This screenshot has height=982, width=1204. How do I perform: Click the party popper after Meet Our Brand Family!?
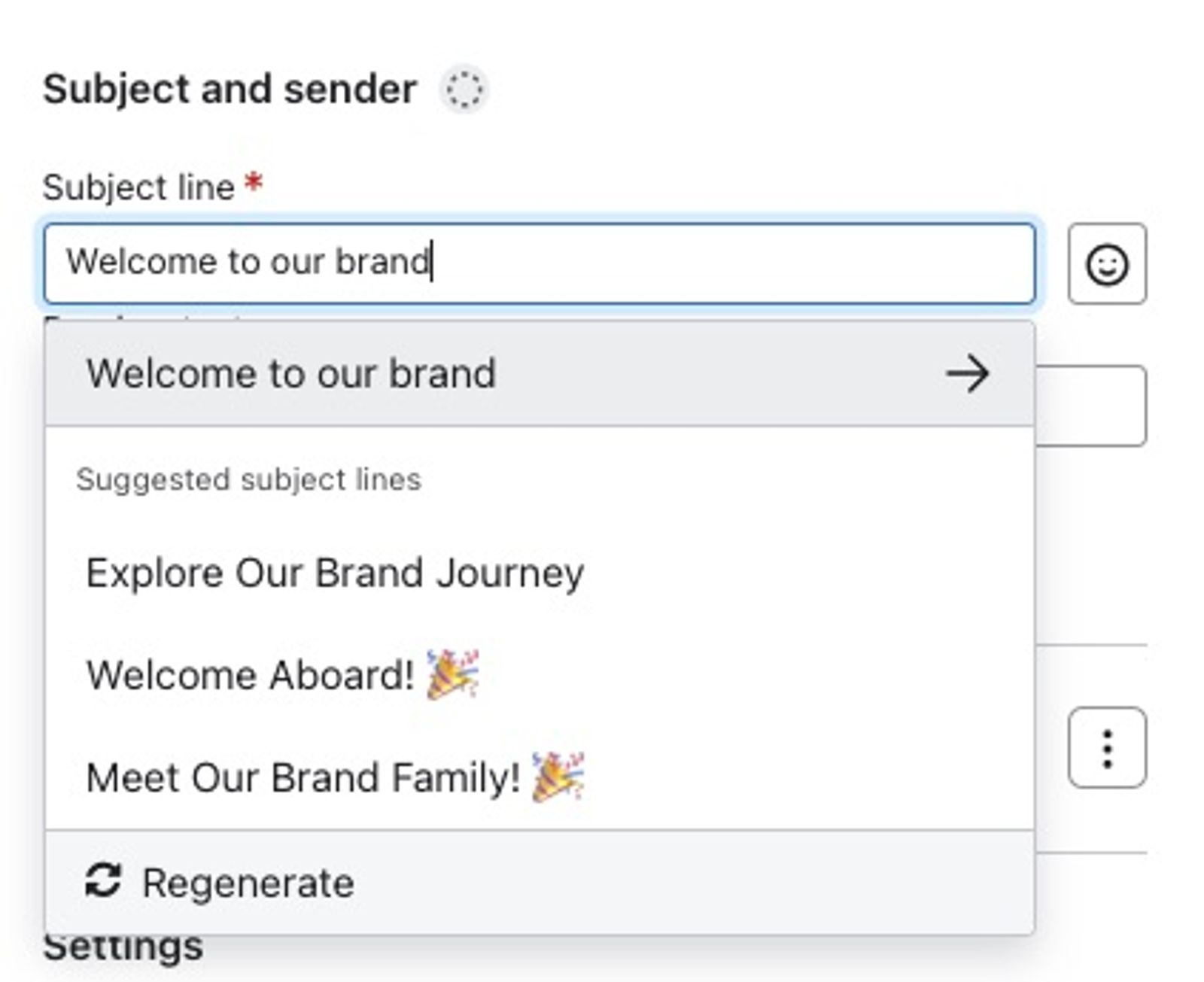[558, 777]
